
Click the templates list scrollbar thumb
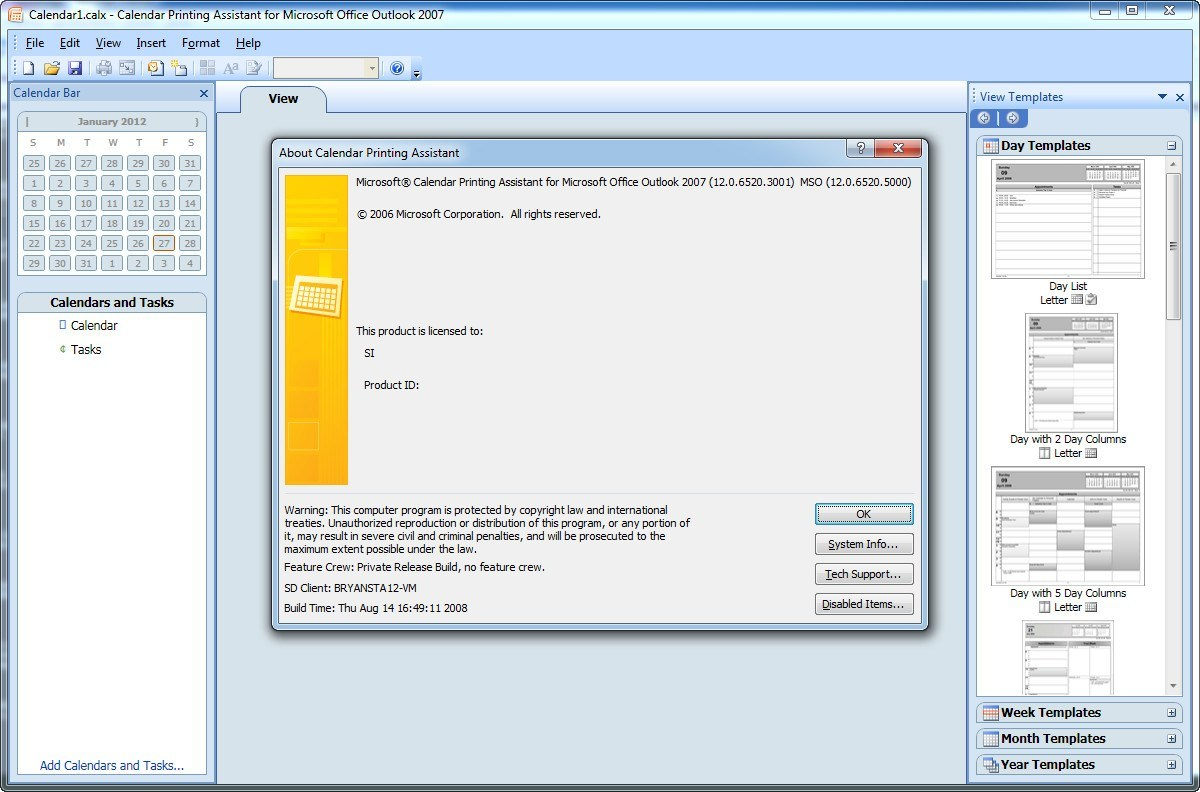point(1174,246)
